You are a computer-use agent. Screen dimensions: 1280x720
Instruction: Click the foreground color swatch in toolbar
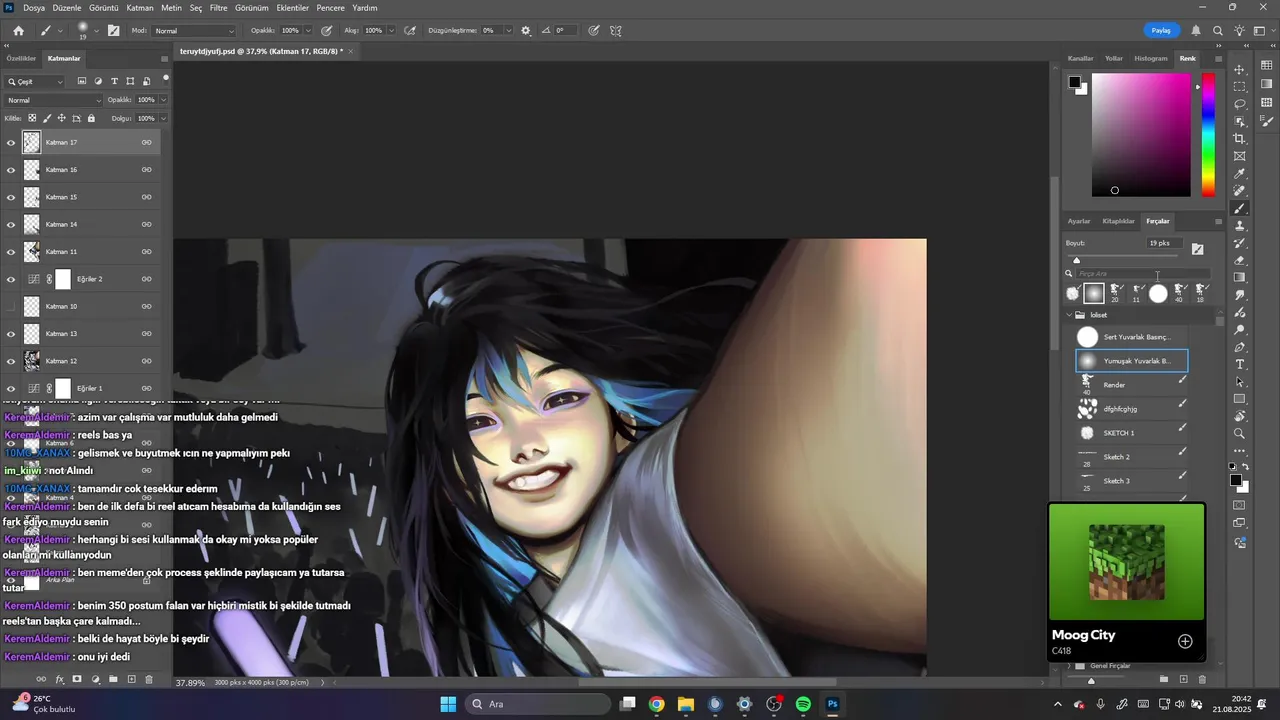[x=1236, y=481]
